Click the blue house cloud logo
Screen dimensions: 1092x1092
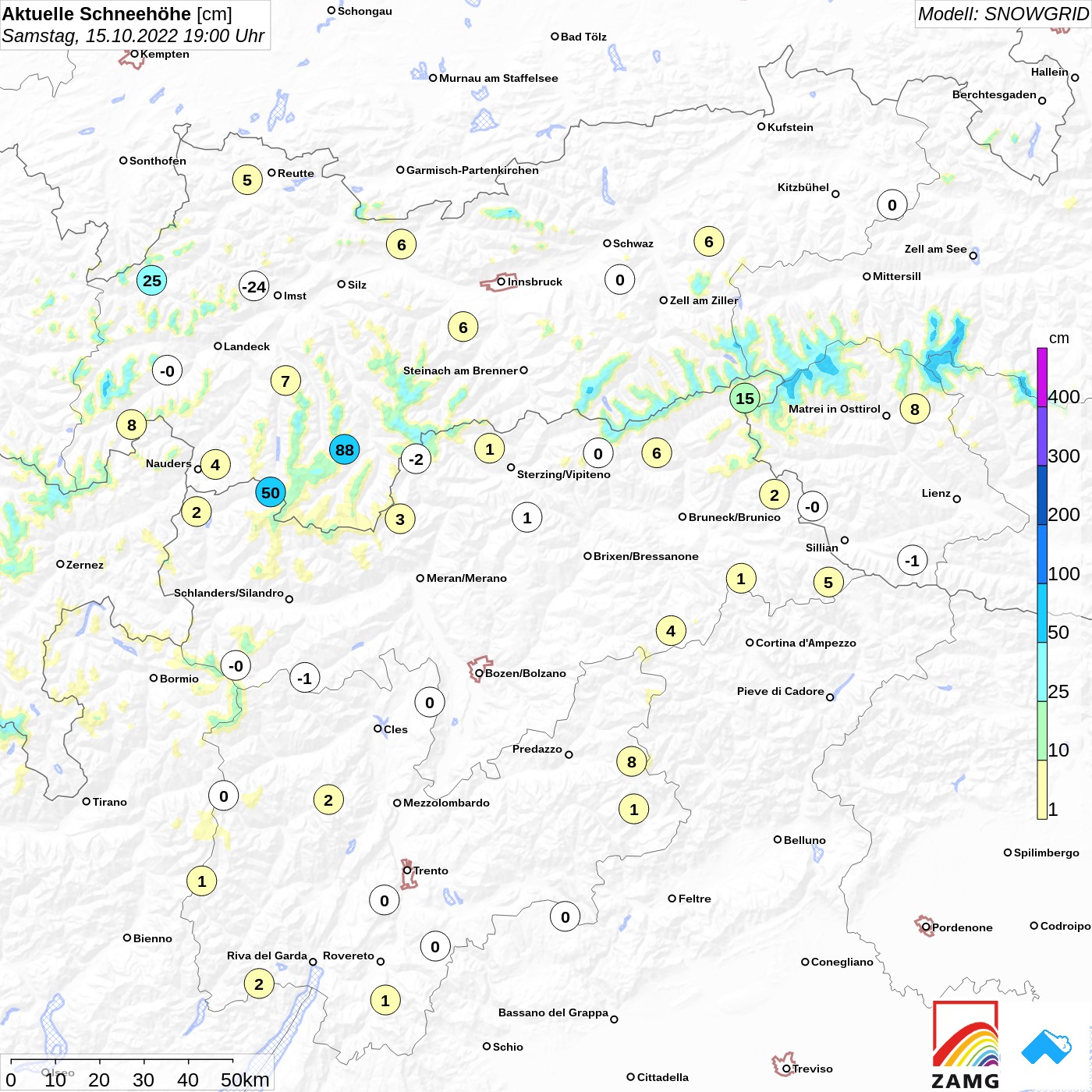point(1047,1047)
